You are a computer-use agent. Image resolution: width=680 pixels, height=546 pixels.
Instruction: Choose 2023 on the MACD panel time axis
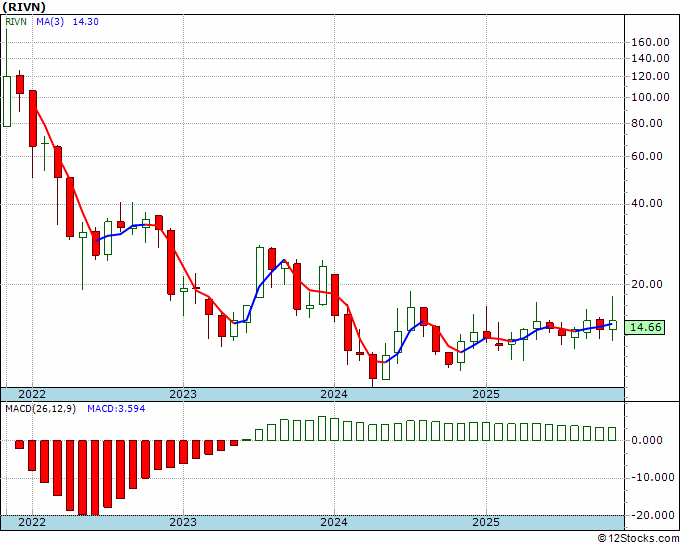(x=183, y=522)
